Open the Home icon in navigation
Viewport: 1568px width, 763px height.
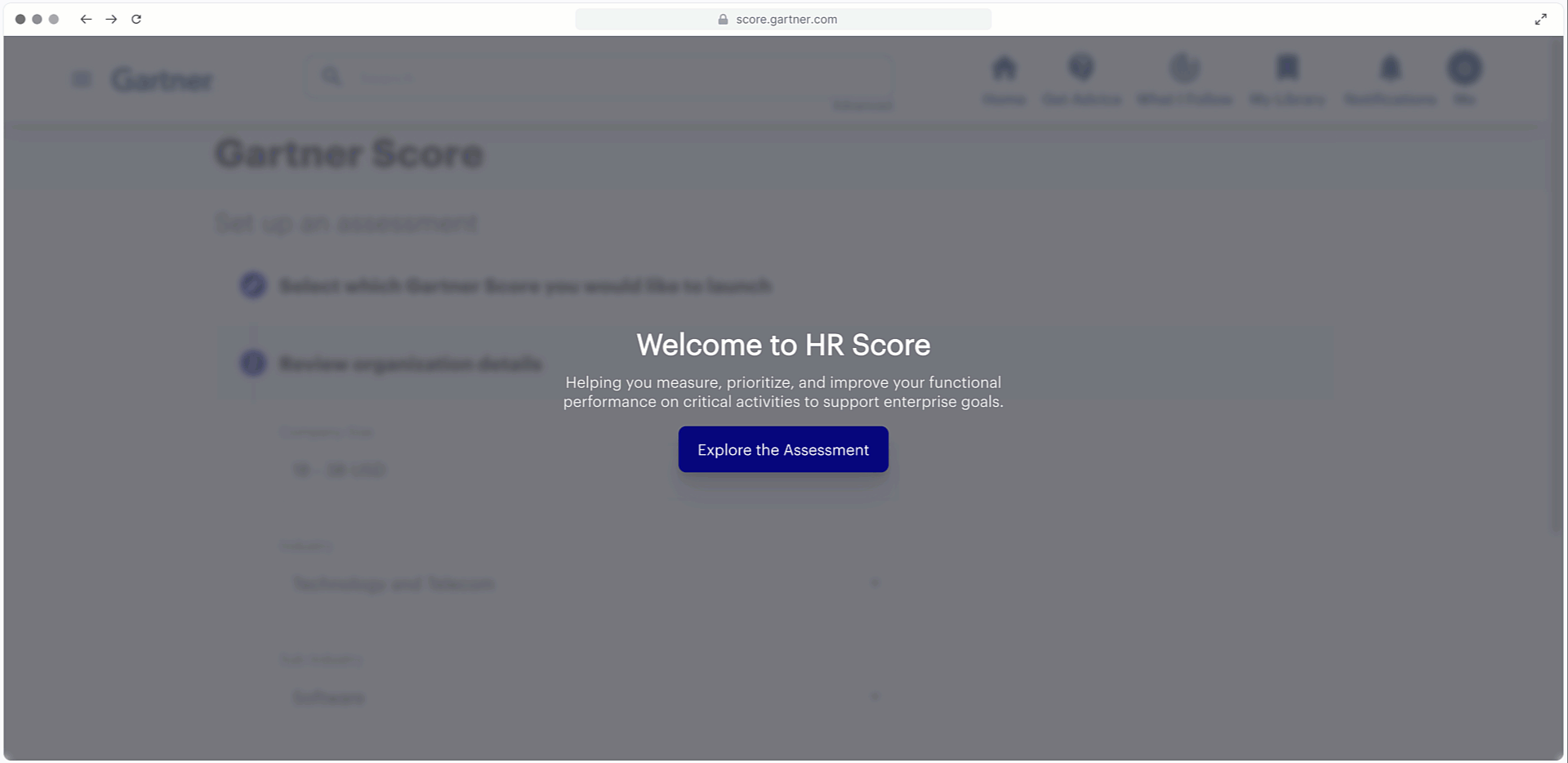click(x=1004, y=78)
